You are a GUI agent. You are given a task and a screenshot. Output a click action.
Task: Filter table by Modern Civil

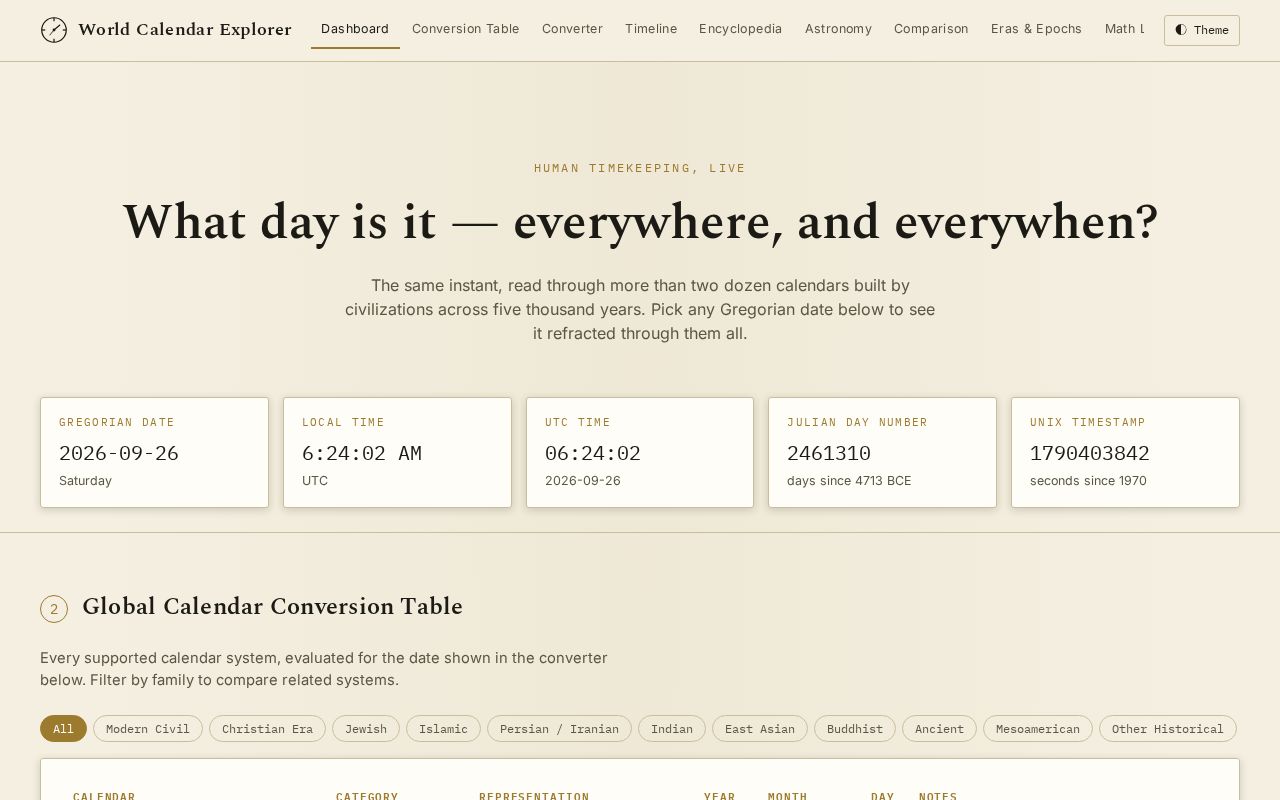click(x=148, y=729)
